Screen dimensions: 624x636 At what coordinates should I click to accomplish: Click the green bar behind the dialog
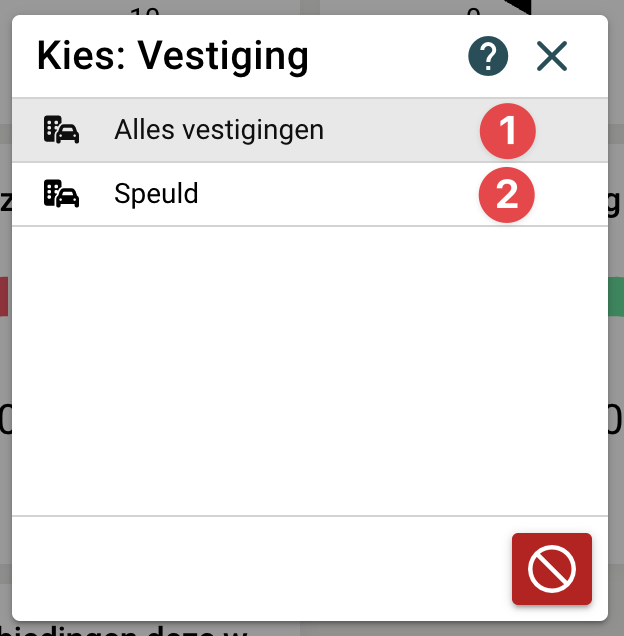coord(616,297)
